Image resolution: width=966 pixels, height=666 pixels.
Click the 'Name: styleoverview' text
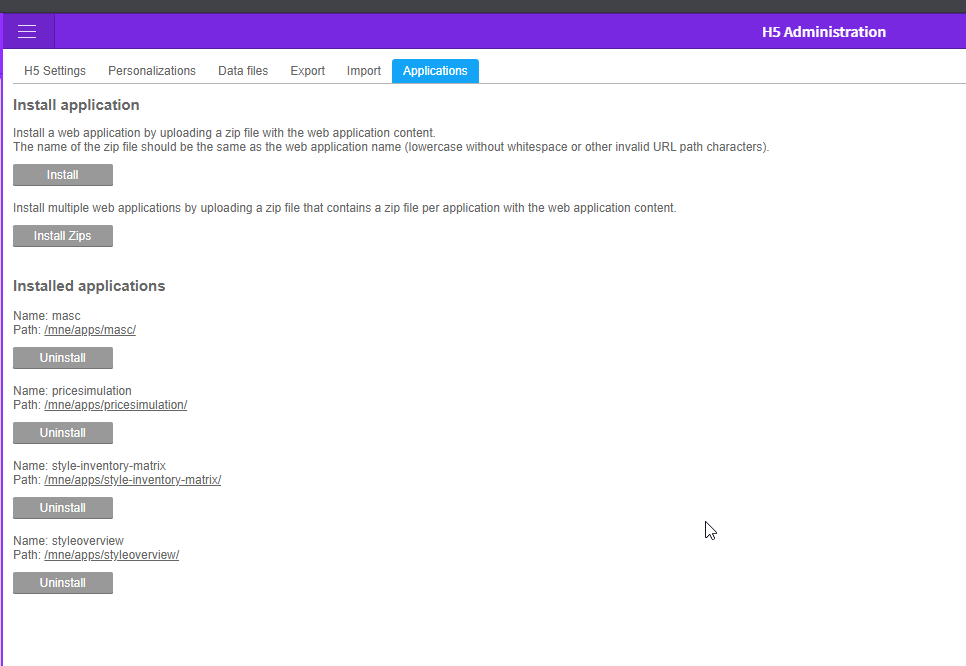68,541
